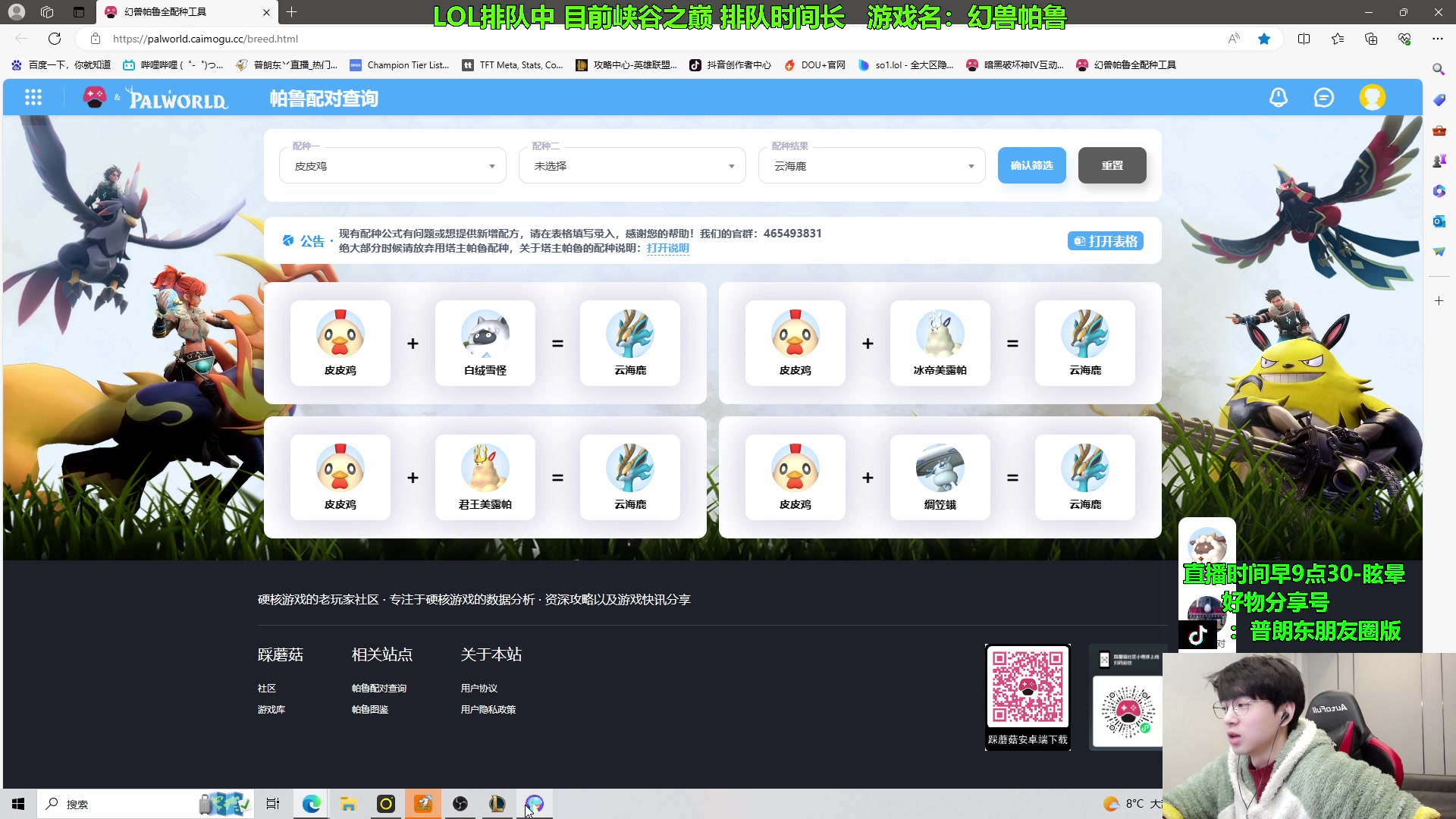This screenshot has width=1456, height=819.
Task: Open the Outlook icon in Edge sidebar
Action: click(x=1439, y=221)
